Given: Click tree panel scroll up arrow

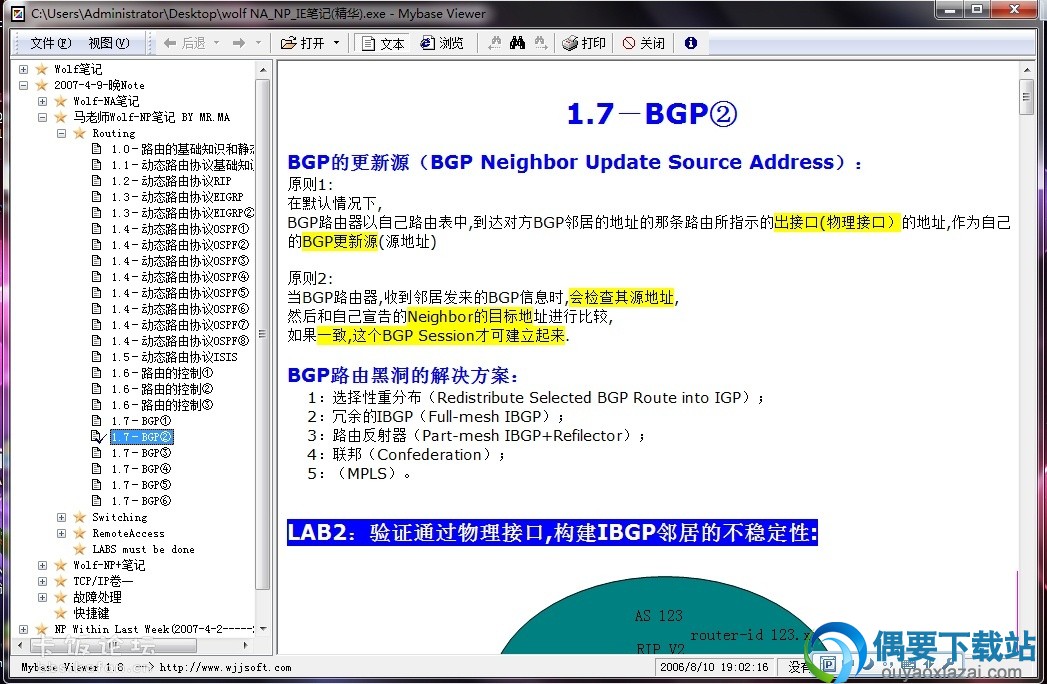Looking at the screenshot, I should click(x=262, y=69).
